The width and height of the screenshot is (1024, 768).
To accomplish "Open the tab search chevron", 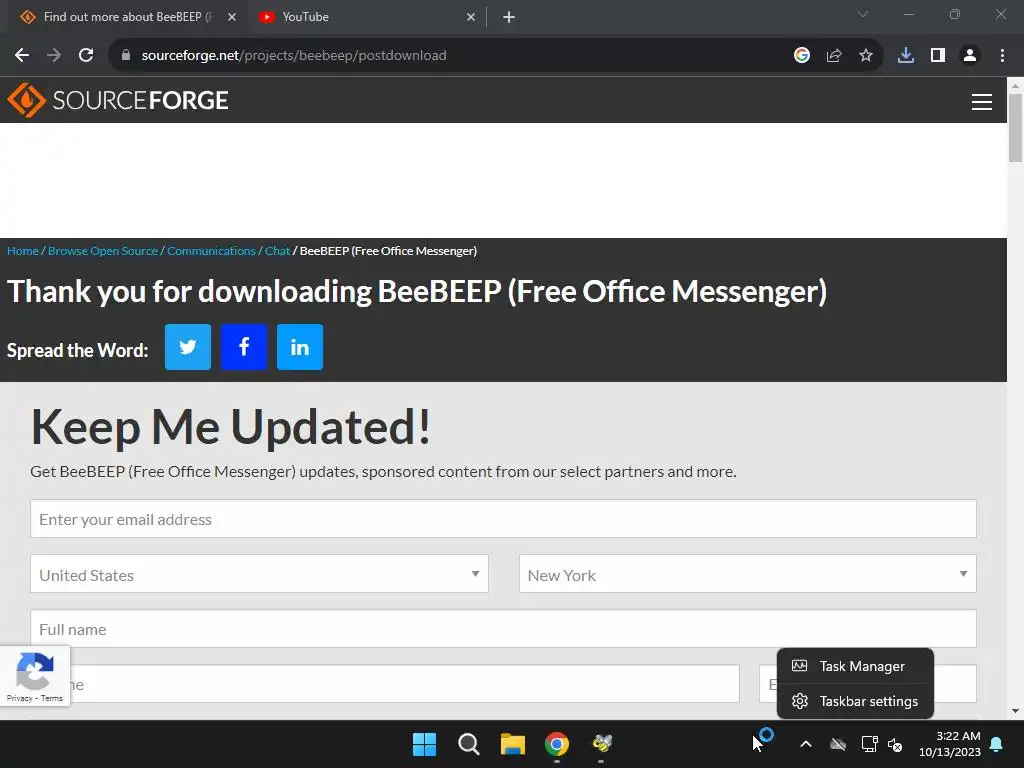I will (x=863, y=14).
